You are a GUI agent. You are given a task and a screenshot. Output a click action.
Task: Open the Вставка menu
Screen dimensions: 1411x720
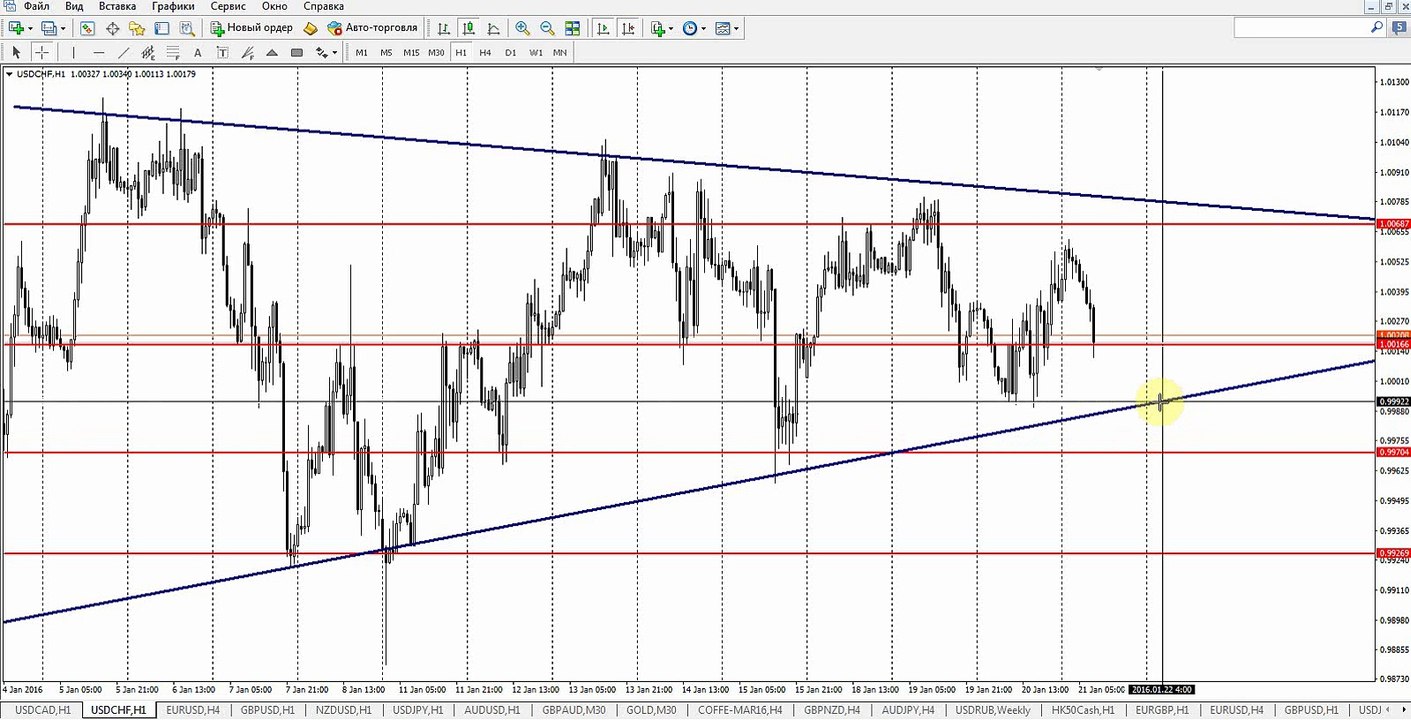coord(118,6)
